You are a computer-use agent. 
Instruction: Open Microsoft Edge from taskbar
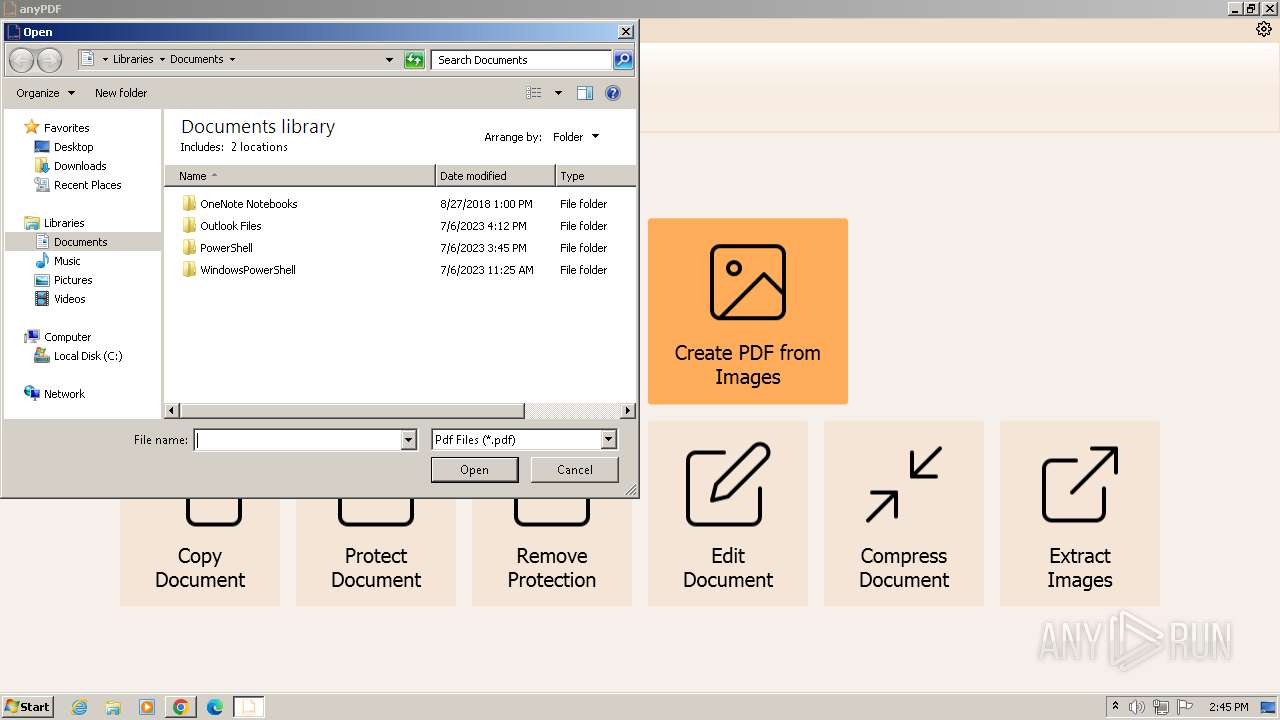click(x=215, y=707)
